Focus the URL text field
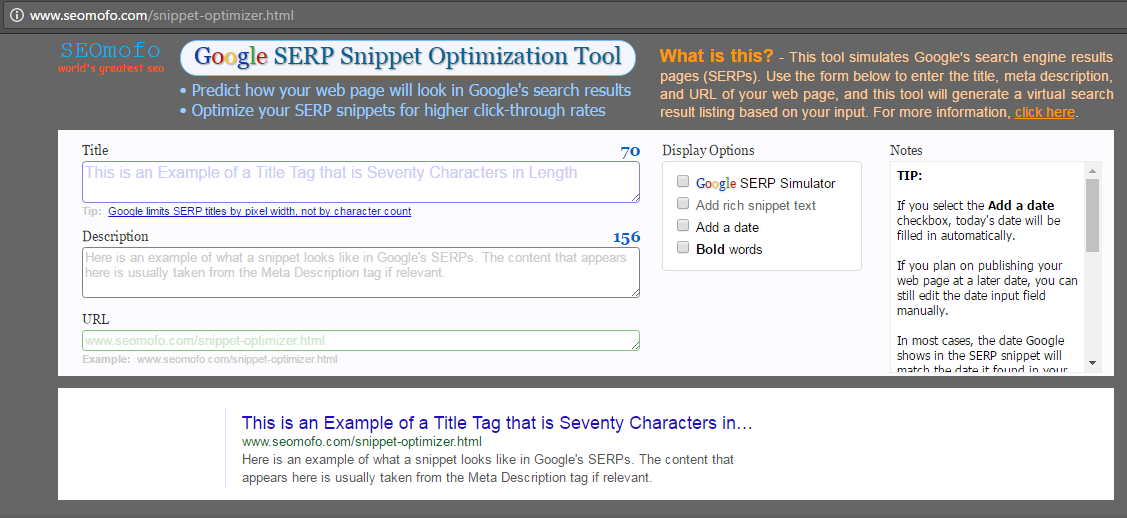 [361, 341]
